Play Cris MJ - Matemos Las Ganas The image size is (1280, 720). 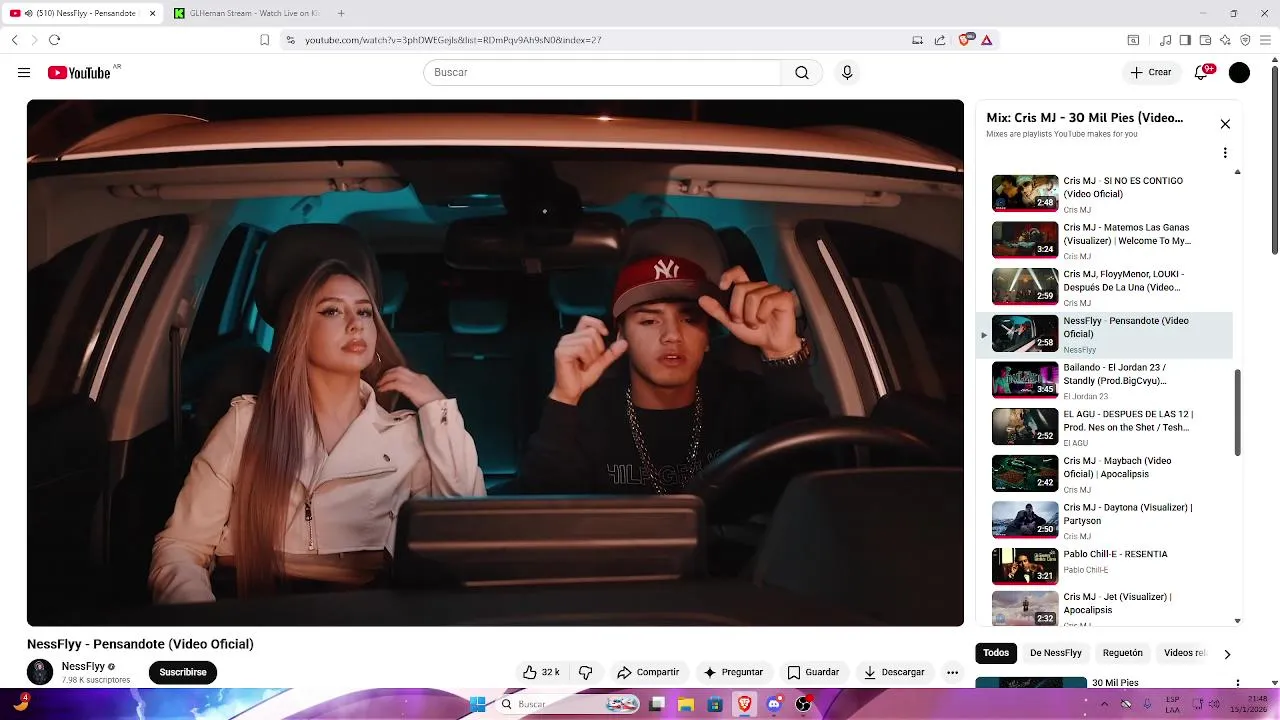1104,240
